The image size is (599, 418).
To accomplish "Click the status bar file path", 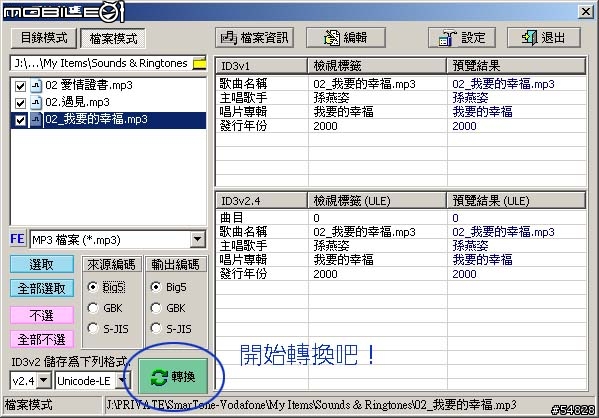I will (x=311, y=405).
